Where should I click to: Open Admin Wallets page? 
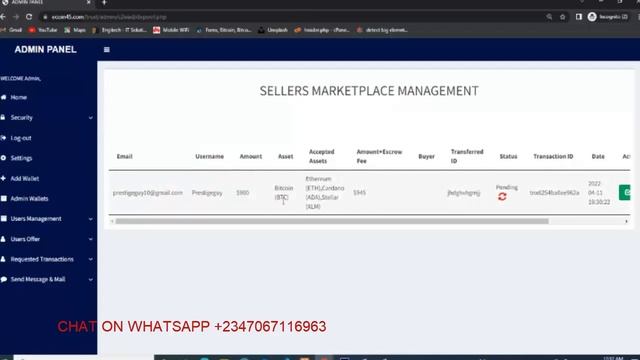pyautogui.click(x=29, y=199)
